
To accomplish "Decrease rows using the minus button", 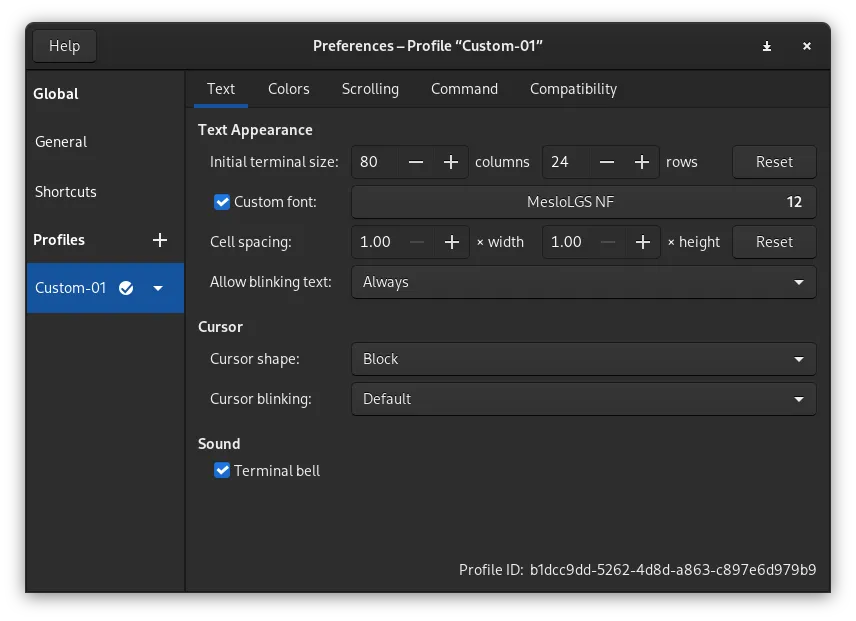I will [607, 162].
